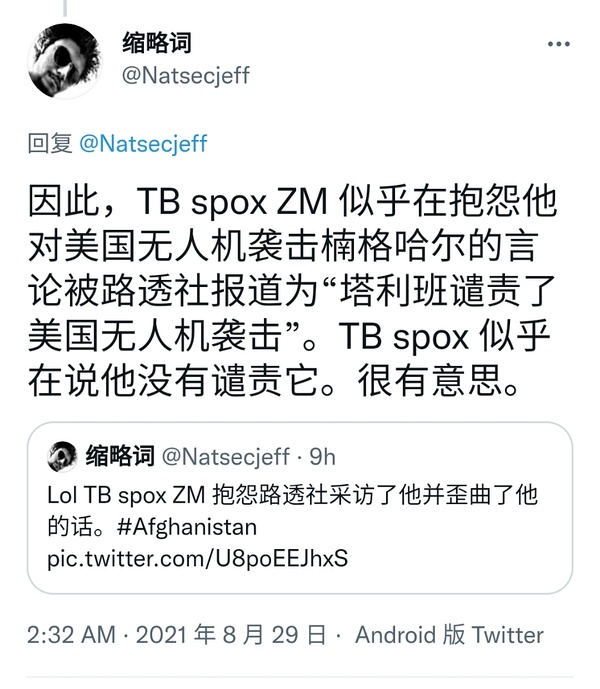This screenshot has height=689, width=600.
Task: Tap the 回复 label before the mention
Action: (x=50, y=143)
